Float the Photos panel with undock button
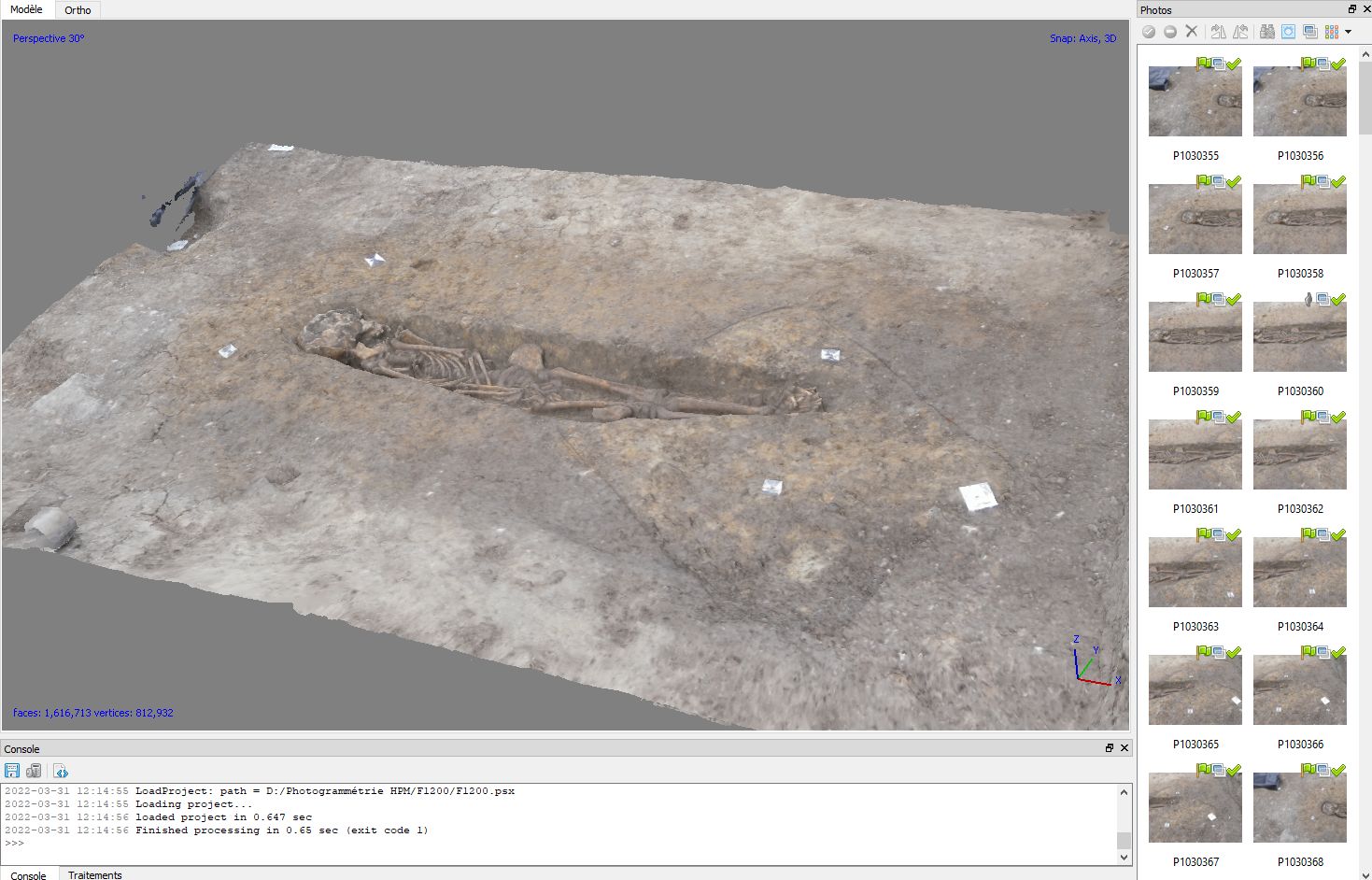Viewport: 1372px width, 880px height. click(x=1351, y=9)
